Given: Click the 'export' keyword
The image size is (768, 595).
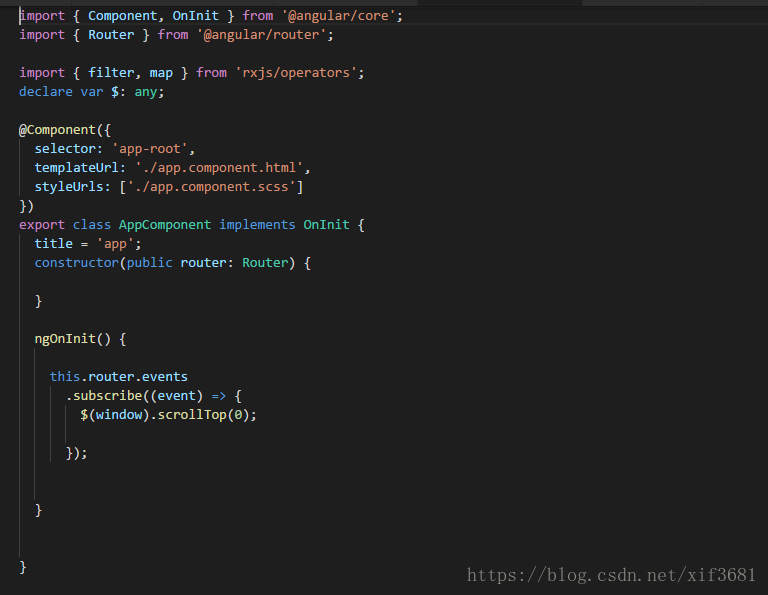Looking at the screenshot, I should pyautogui.click(x=42, y=225).
